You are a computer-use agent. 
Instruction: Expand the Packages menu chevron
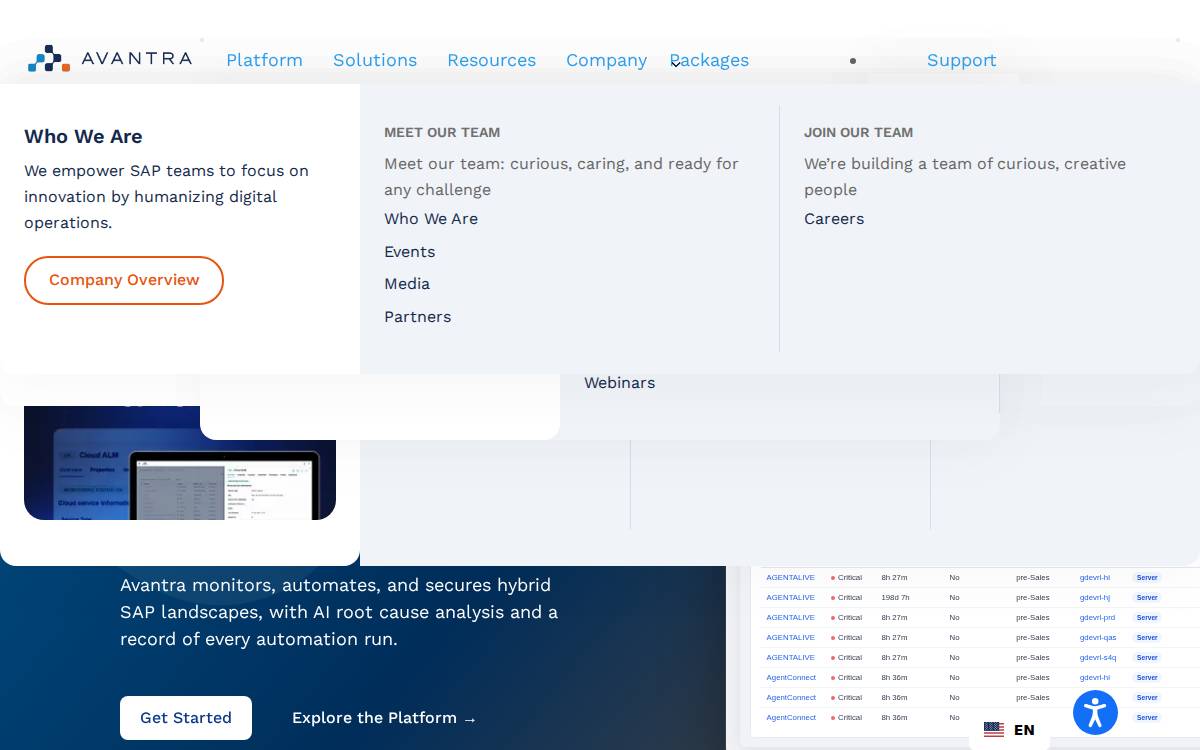(676, 63)
